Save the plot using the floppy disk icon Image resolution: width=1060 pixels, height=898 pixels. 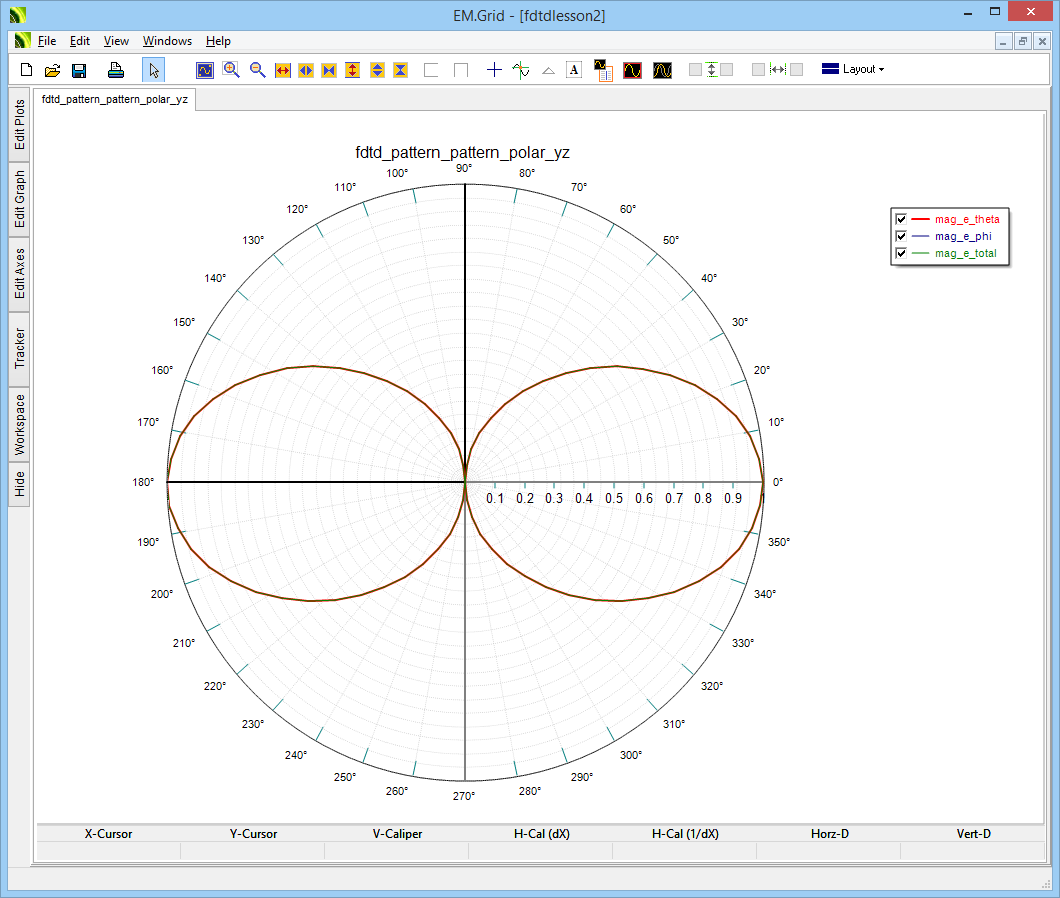pos(79,70)
